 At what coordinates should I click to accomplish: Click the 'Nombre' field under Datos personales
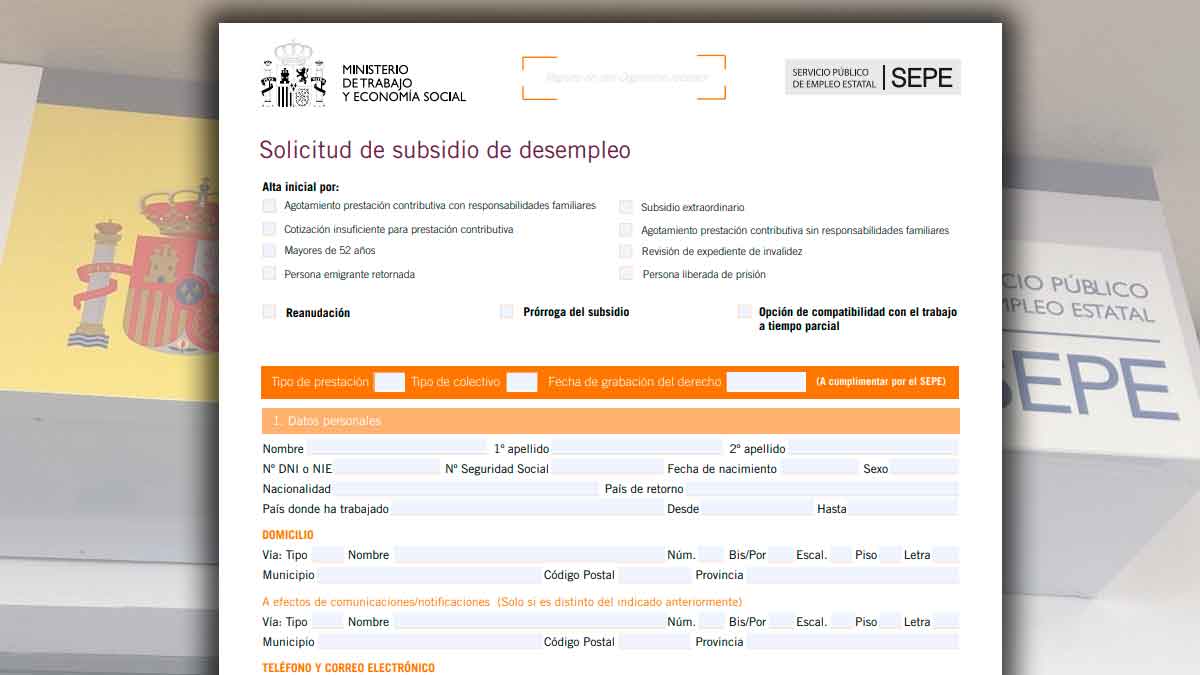point(397,449)
